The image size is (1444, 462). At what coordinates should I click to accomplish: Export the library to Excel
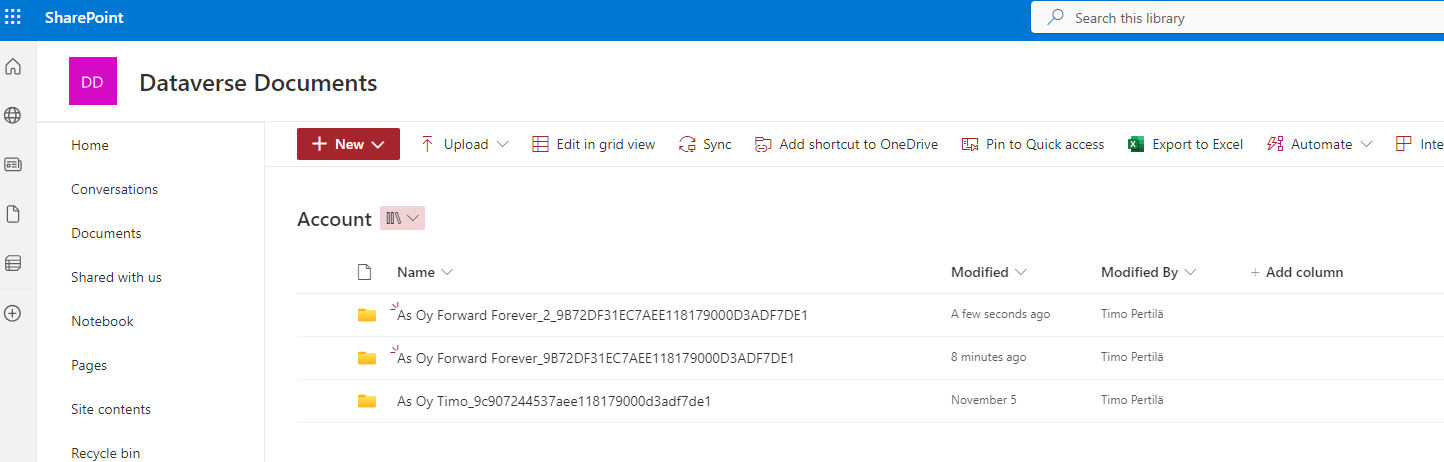point(1185,144)
